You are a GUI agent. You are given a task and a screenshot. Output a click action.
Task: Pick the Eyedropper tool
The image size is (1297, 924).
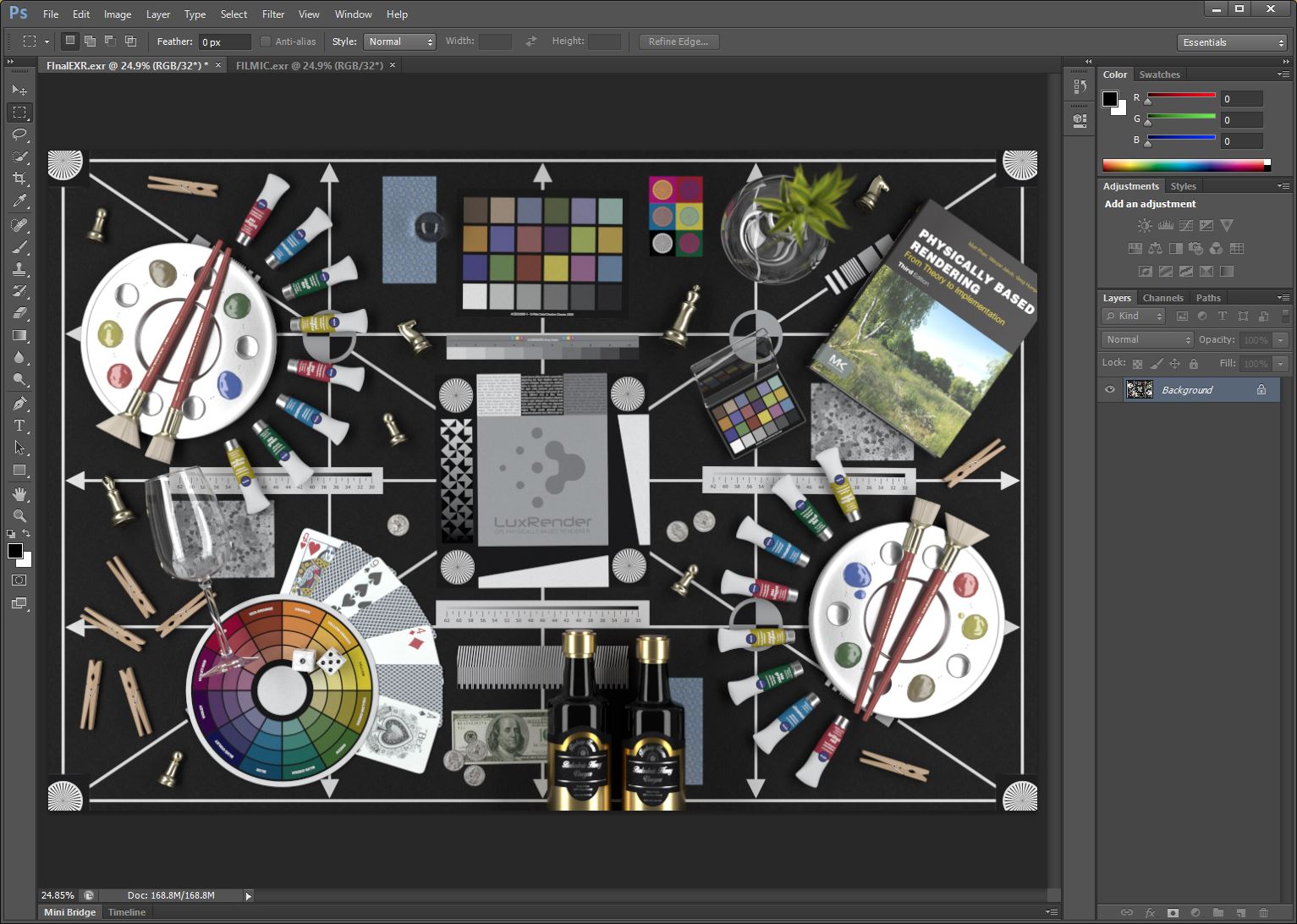tap(19, 201)
